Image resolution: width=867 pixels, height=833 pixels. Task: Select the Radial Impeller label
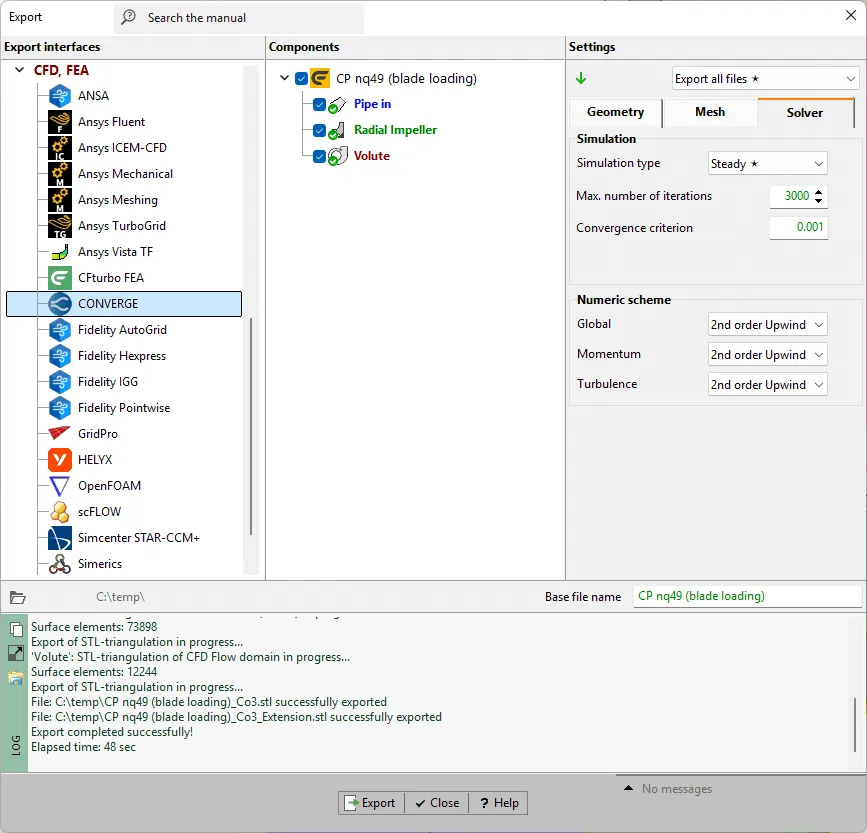click(x=395, y=130)
